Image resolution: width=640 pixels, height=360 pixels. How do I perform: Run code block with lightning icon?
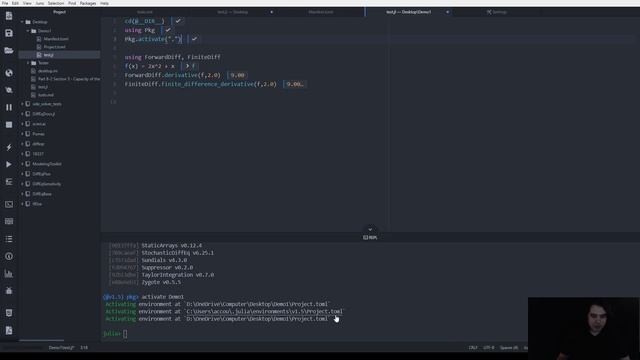click(x=9, y=147)
